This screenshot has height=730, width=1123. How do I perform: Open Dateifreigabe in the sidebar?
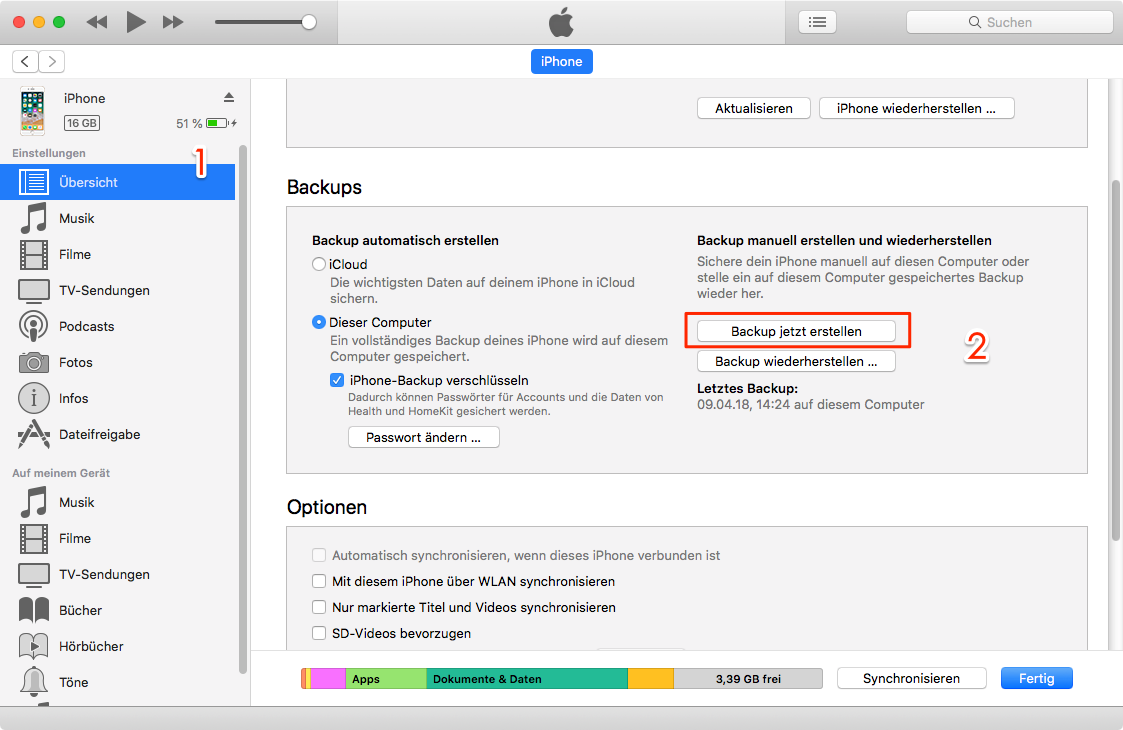99,434
